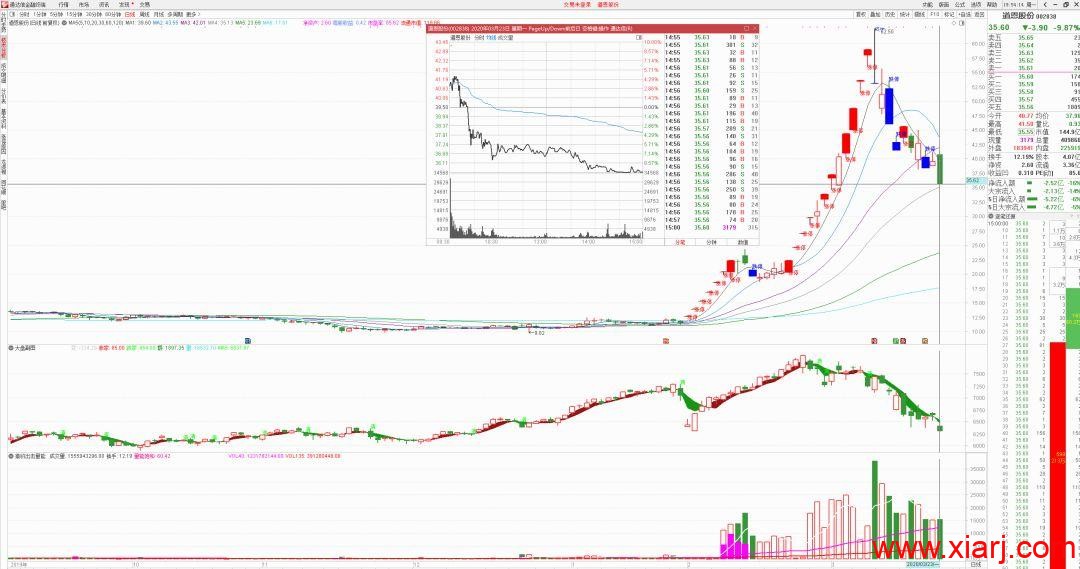This screenshot has height=569, width=1080.
Task: Open the 行情 menu
Action: (63, 4)
